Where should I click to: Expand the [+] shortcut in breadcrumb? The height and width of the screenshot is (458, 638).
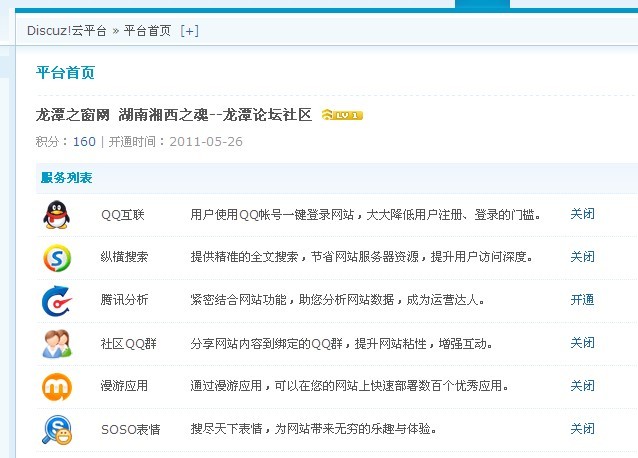[x=190, y=31]
